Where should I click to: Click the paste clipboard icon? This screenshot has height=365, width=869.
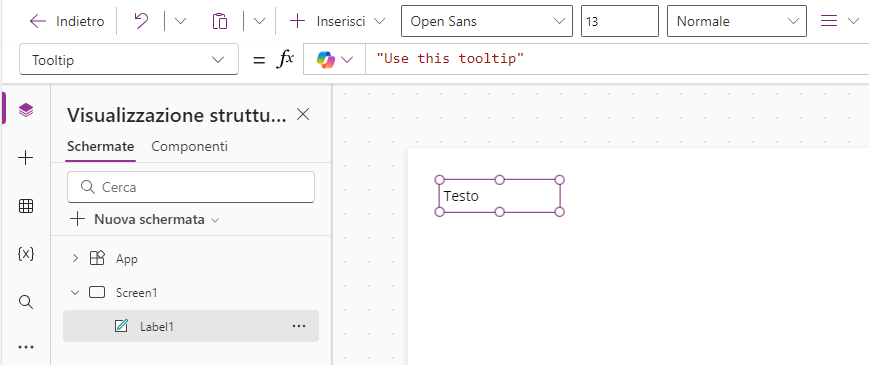coord(220,22)
